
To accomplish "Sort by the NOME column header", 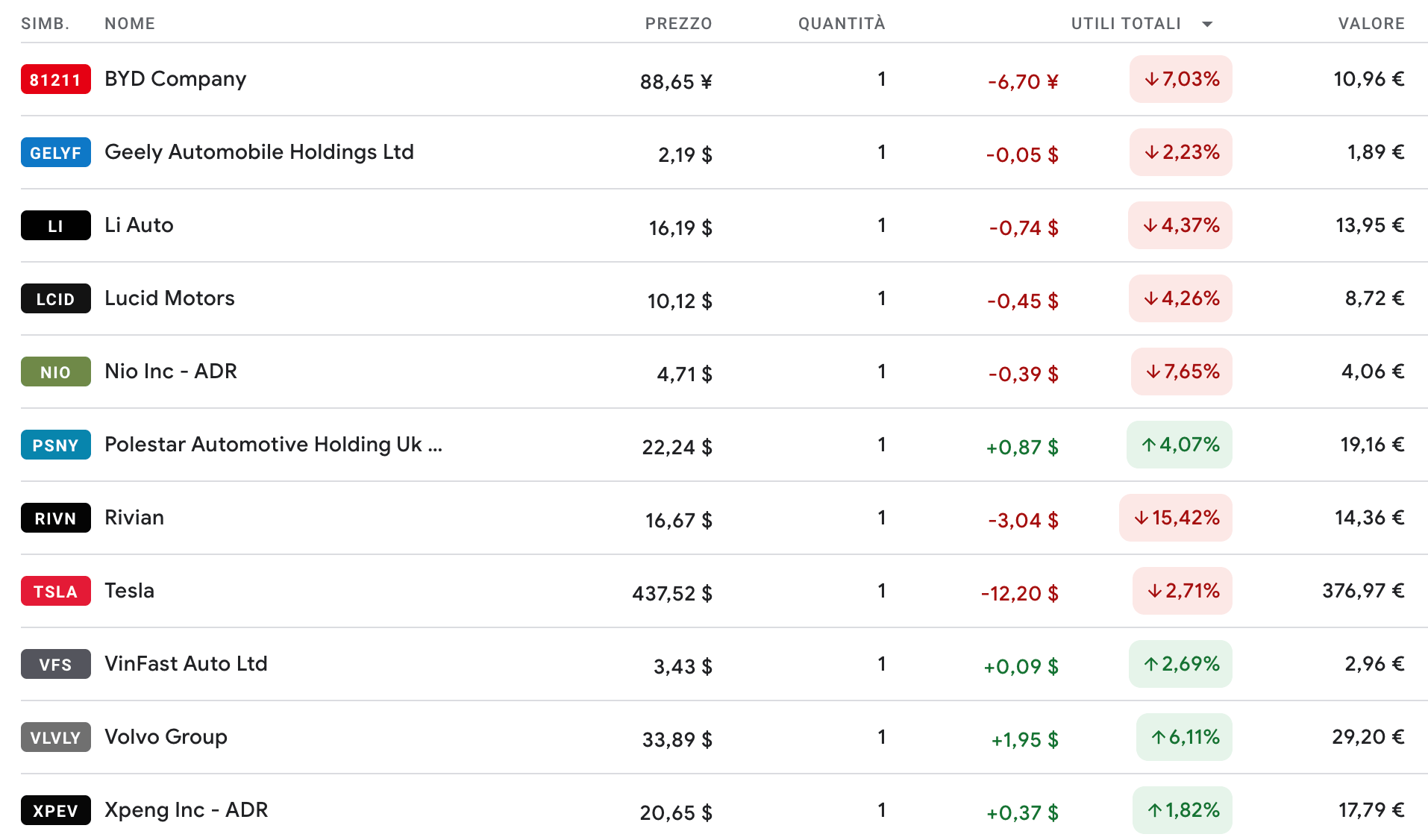I will (130, 24).
